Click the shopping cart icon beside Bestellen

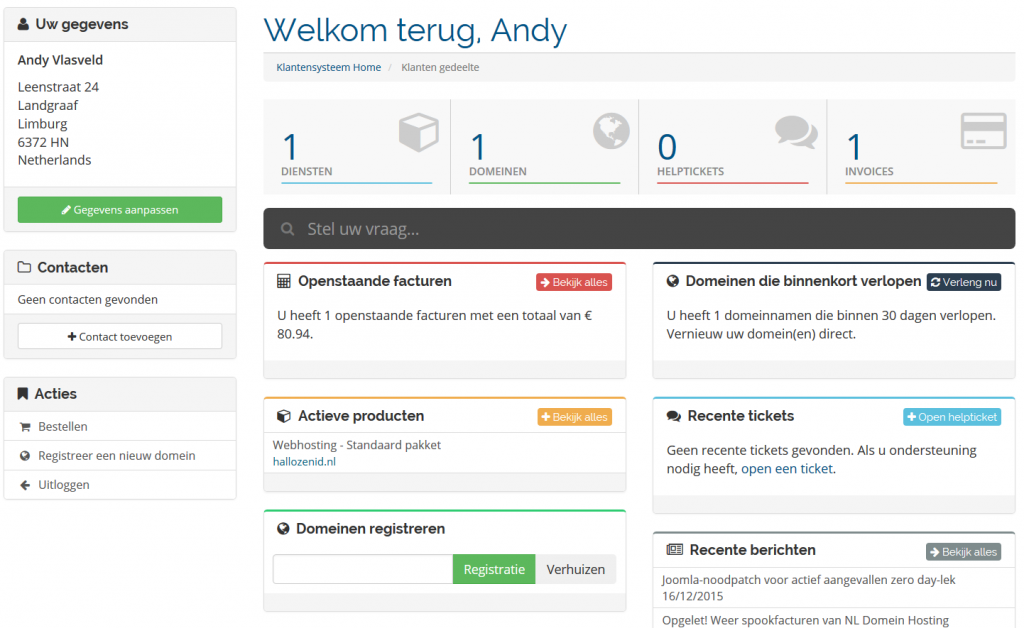[x=25, y=427]
